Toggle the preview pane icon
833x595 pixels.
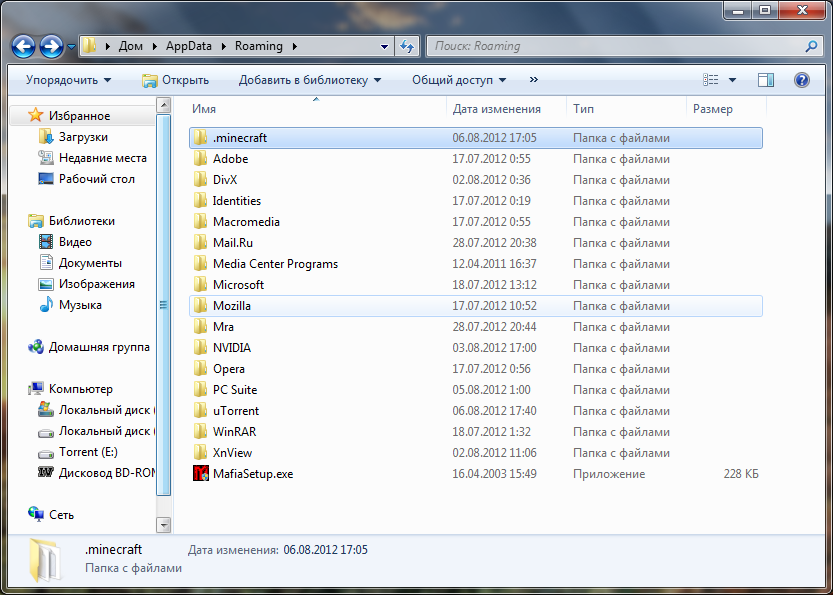click(x=766, y=80)
